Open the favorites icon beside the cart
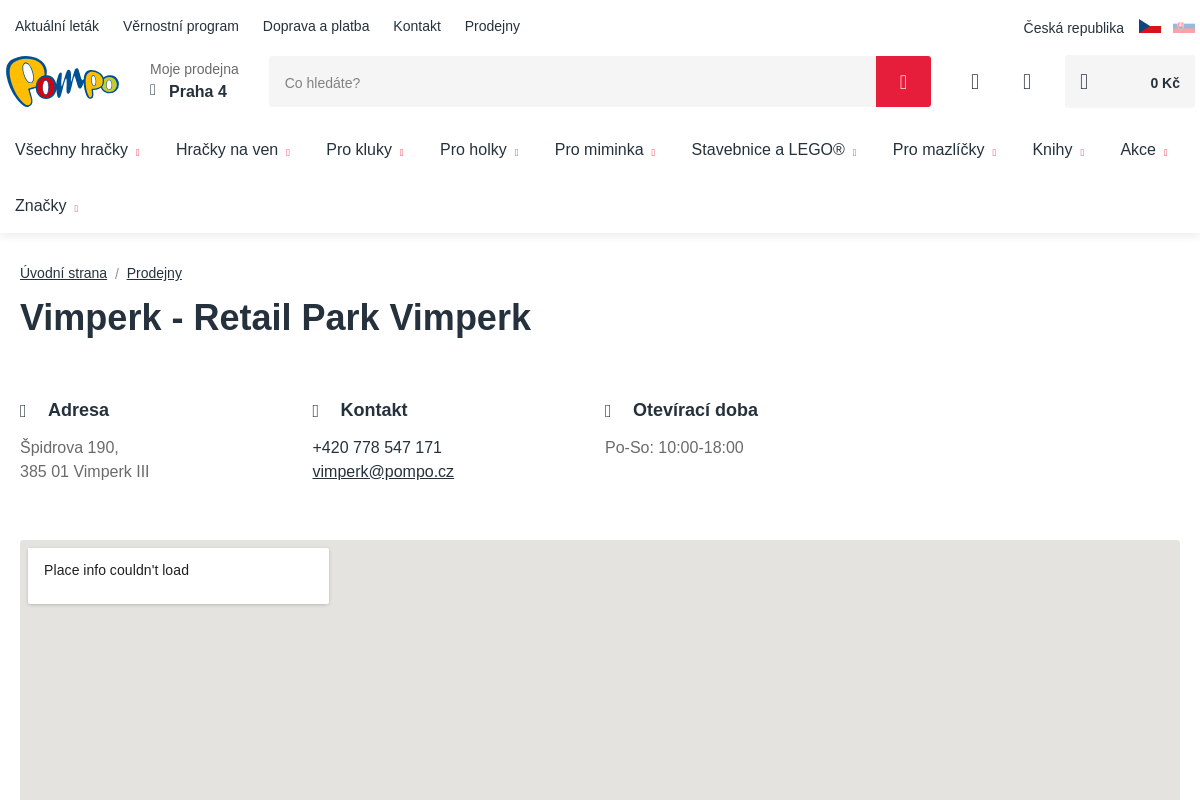The width and height of the screenshot is (1200, 800). (x=1027, y=82)
